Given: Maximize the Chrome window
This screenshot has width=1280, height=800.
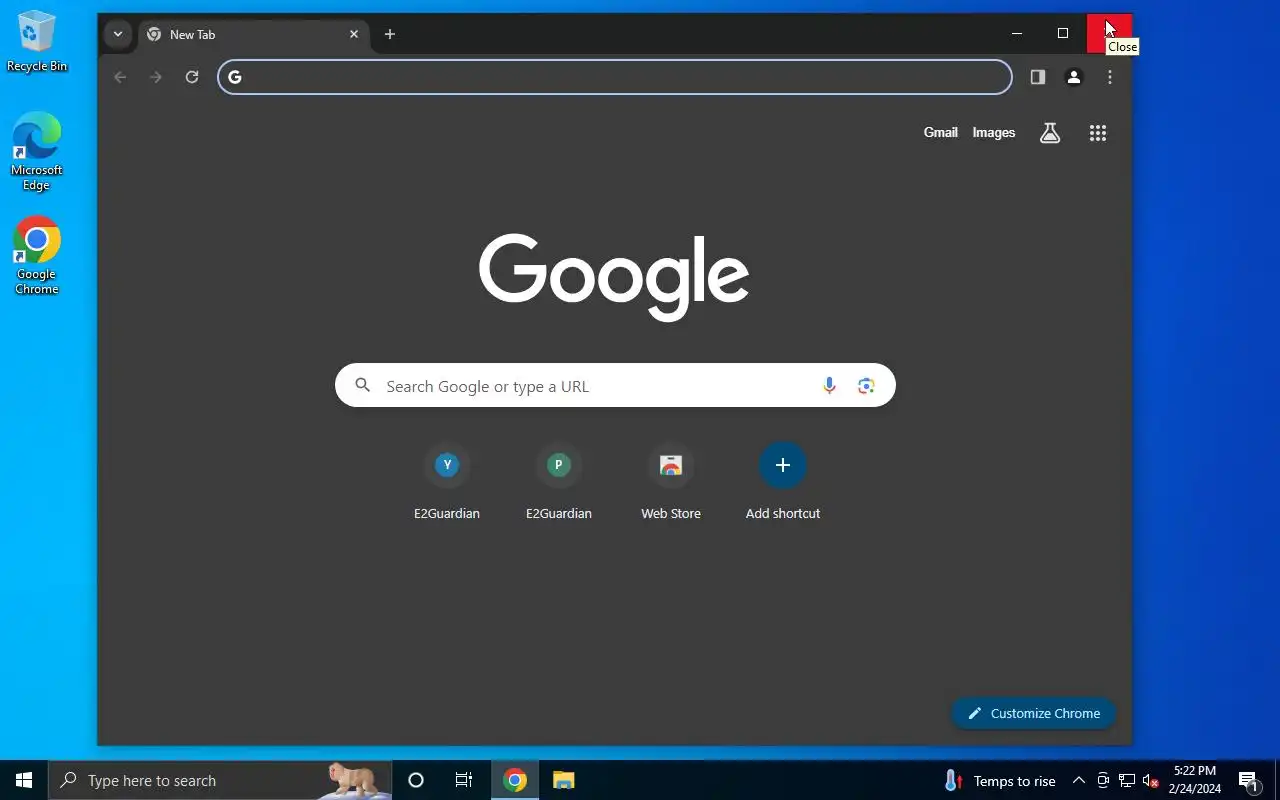Looking at the screenshot, I should (1063, 33).
